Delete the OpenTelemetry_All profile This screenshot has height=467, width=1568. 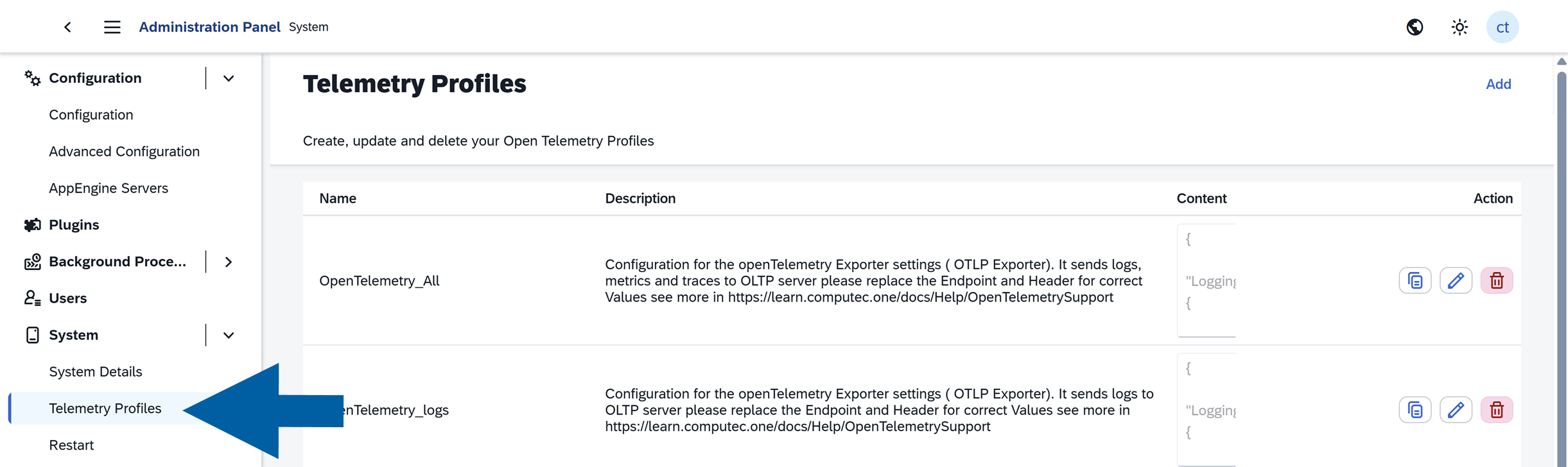pos(1497,281)
